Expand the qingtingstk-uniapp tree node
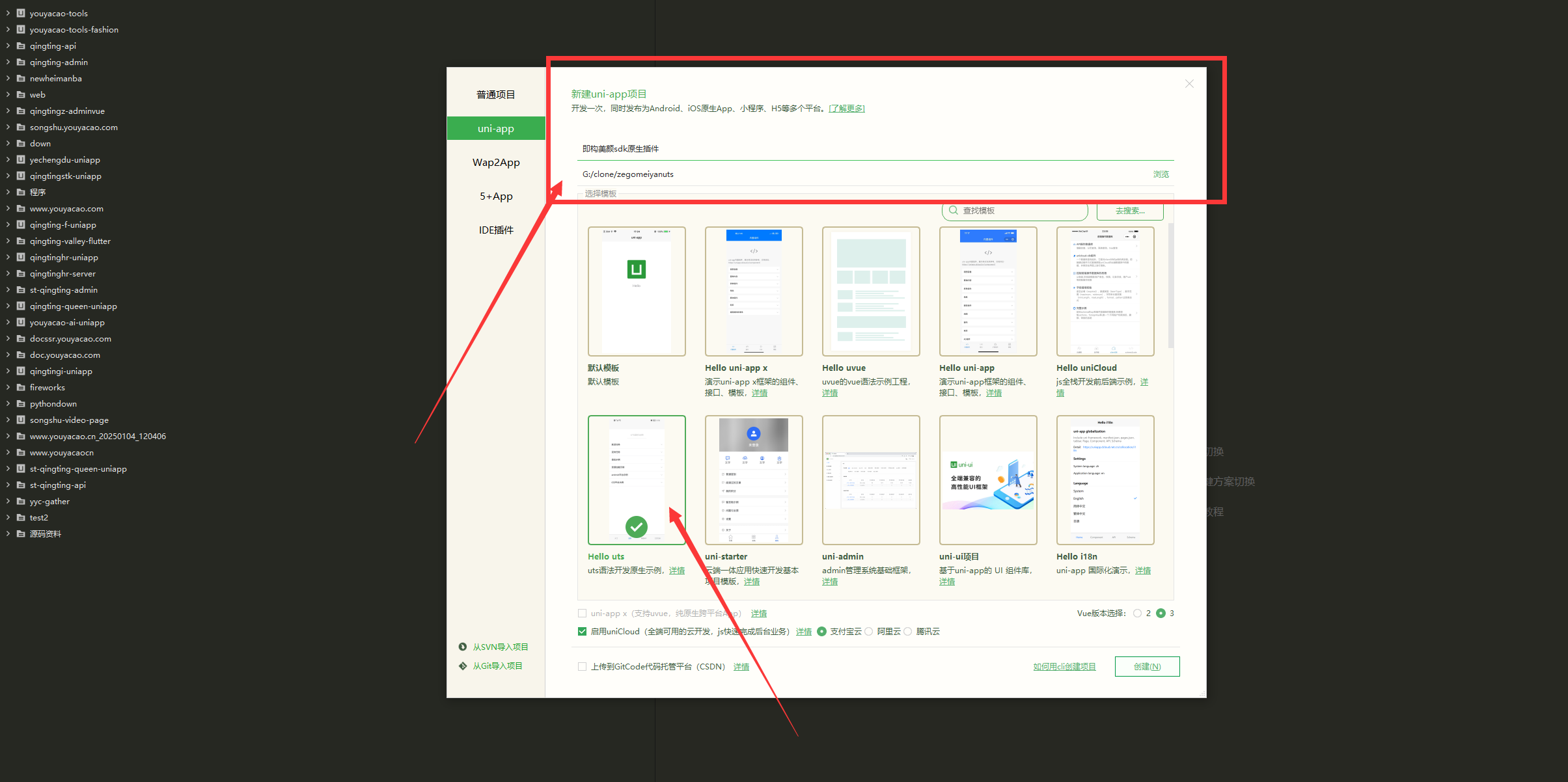The width and height of the screenshot is (1568, 782). click(8, 176)
